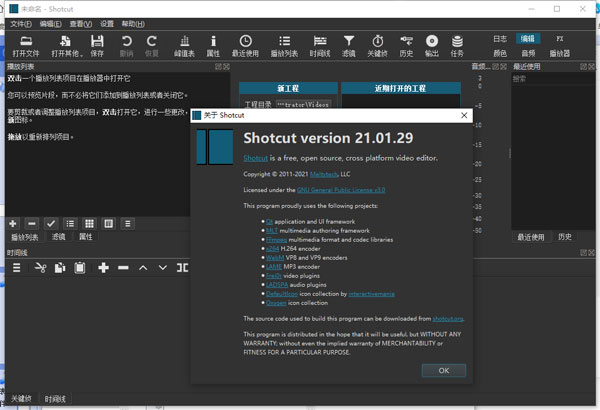Viewport: 600px width, 410px height.
Task: Switch playlist to tiles grid view
Action: pyautogui.click(x=88, y=222)
